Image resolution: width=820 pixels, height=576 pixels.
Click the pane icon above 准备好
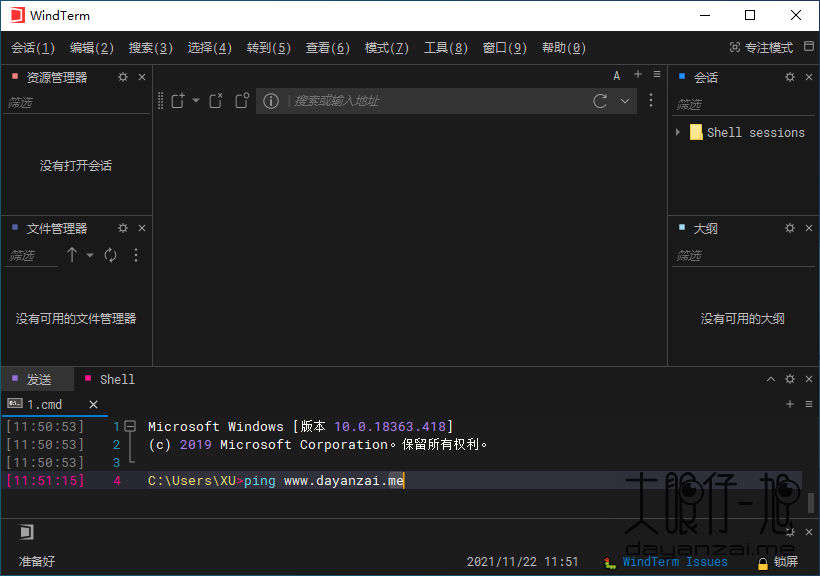tap(26, 532)
